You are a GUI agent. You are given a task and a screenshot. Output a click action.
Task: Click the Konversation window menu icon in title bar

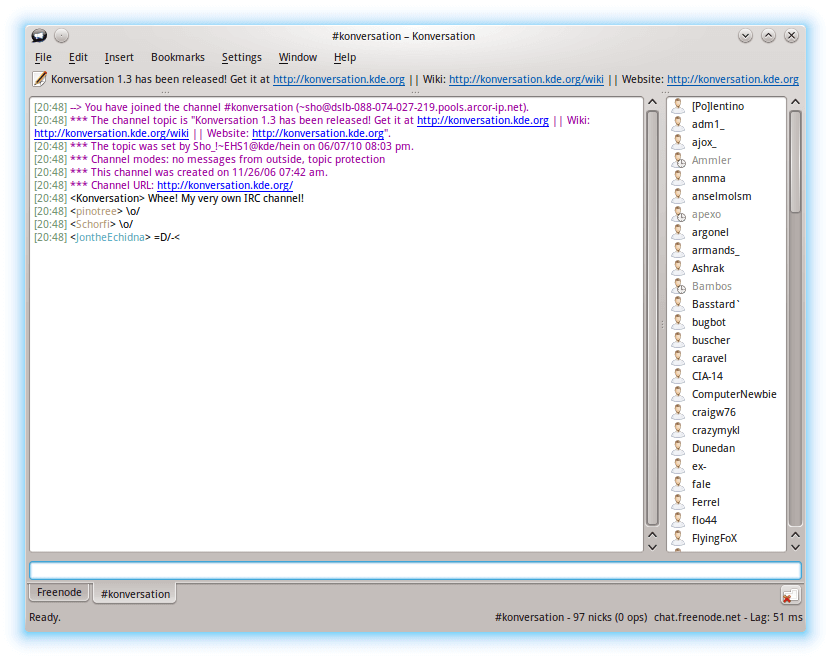[x=39, y=35]
